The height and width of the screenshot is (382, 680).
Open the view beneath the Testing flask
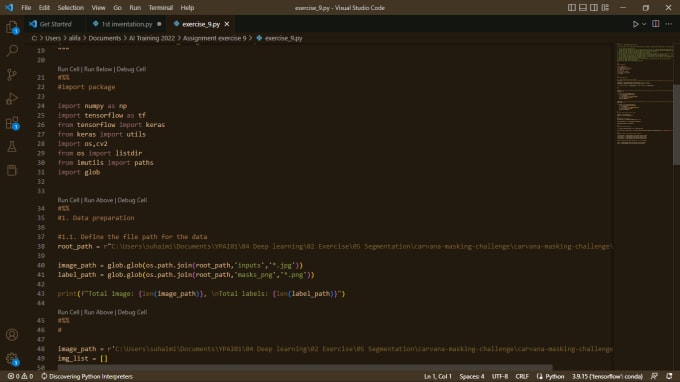12,170
